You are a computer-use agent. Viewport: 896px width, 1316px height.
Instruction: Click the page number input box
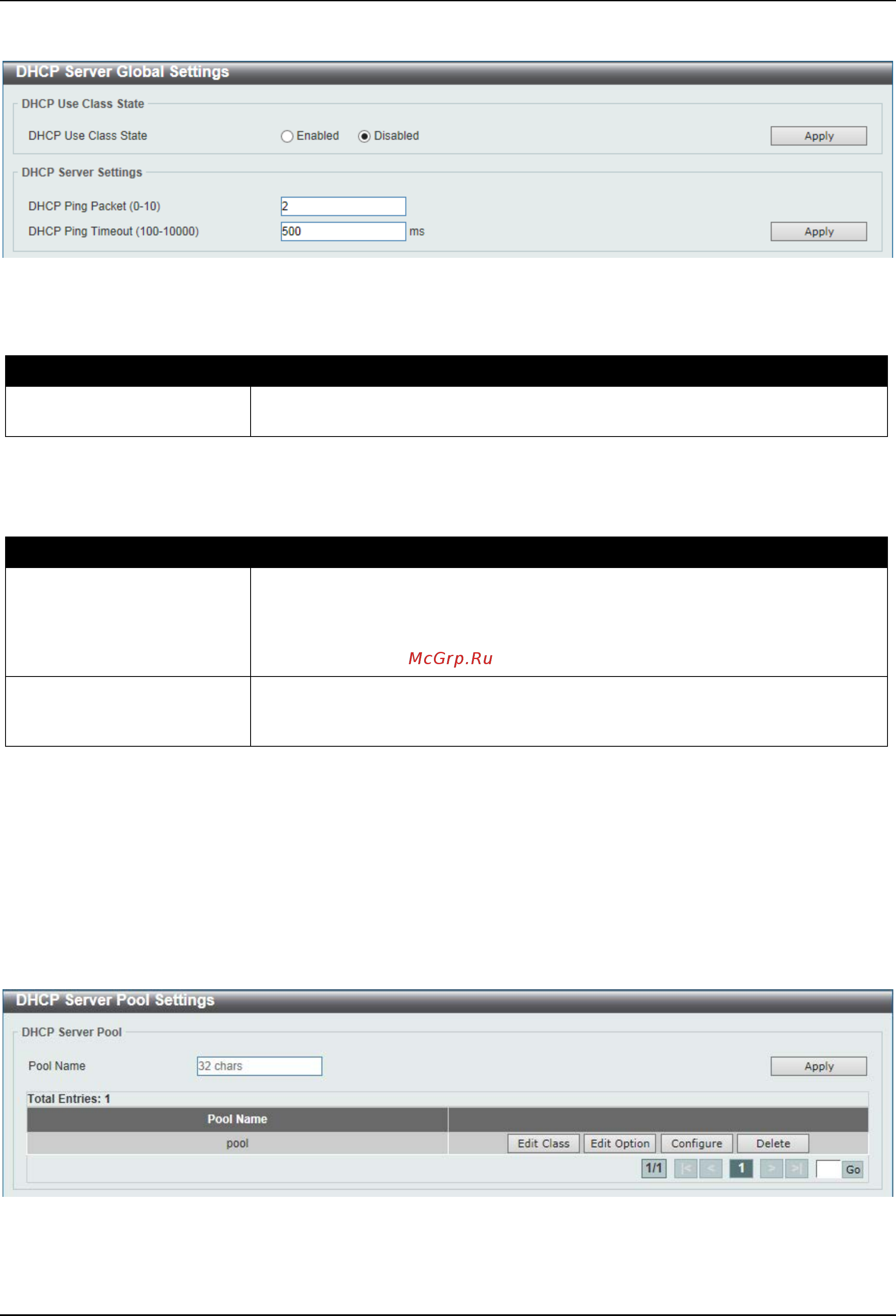pyautogui.click(x=828, y=1169)
